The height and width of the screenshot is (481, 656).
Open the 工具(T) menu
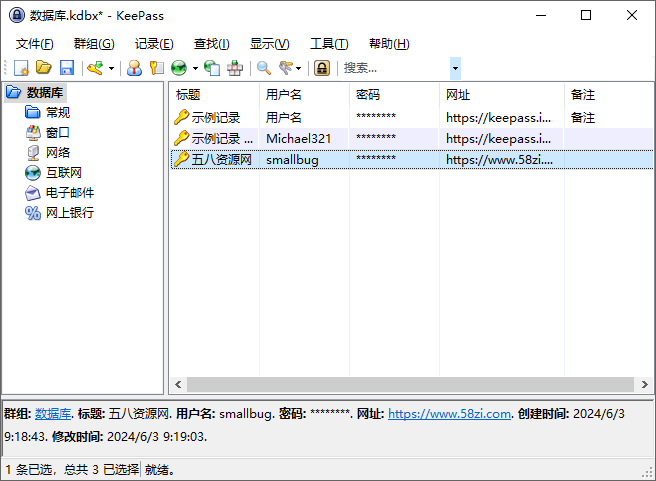click(x=329, y=44)
